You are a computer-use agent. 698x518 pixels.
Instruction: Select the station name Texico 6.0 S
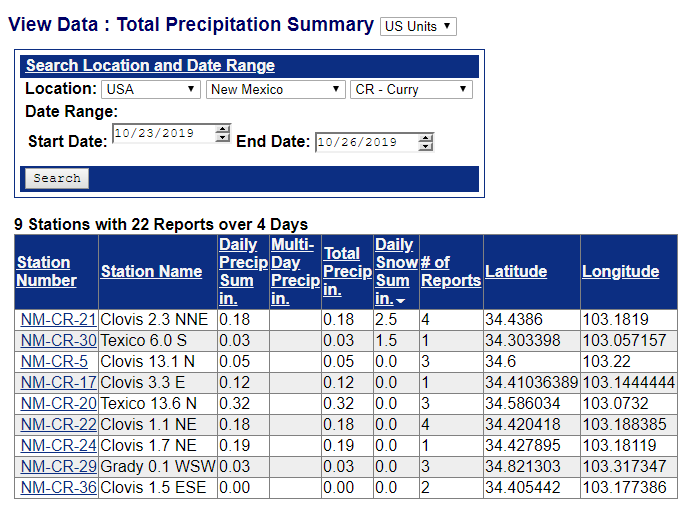coord(143,340)
